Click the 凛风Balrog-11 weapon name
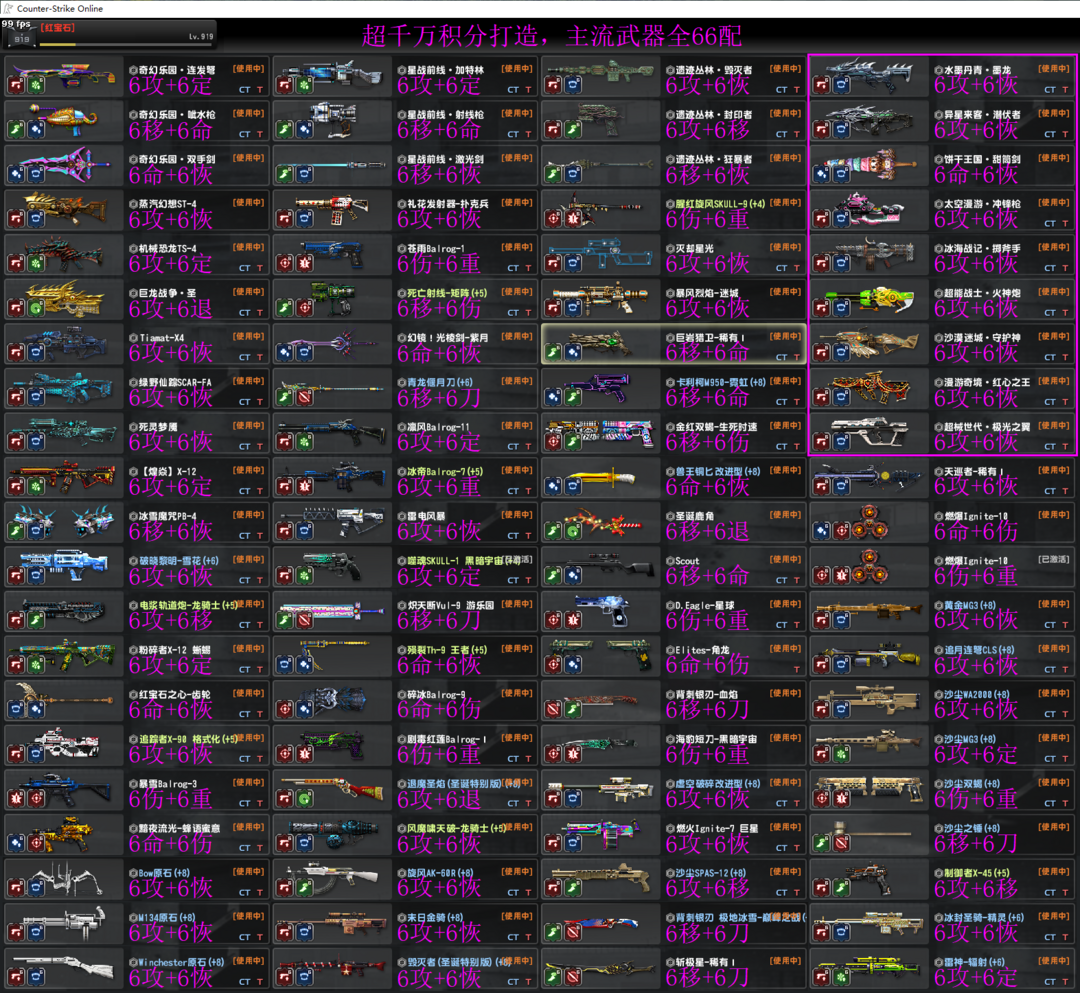Image resolution: width=1080 pixels, height=993 pixels. pyautogui.click(x=438, y=427)
